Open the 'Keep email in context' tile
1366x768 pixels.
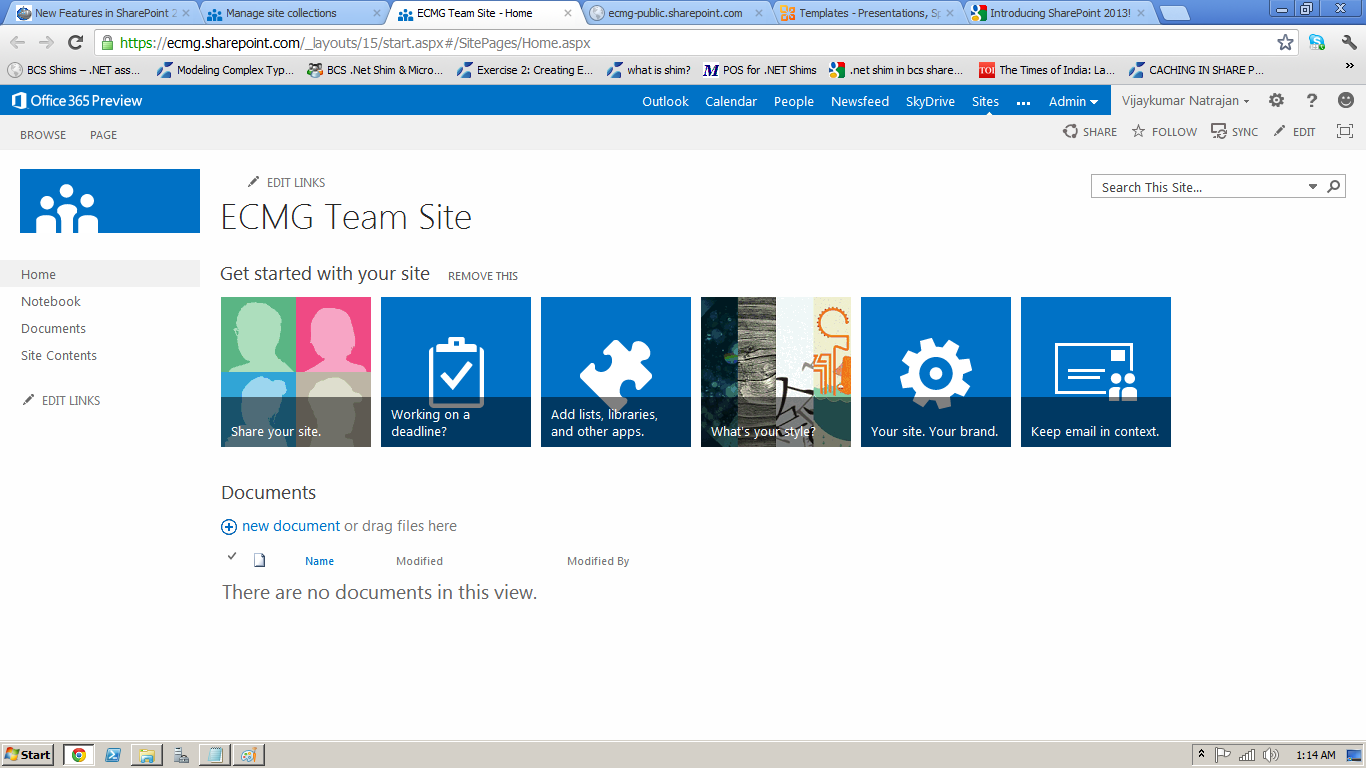(1096, 372)
